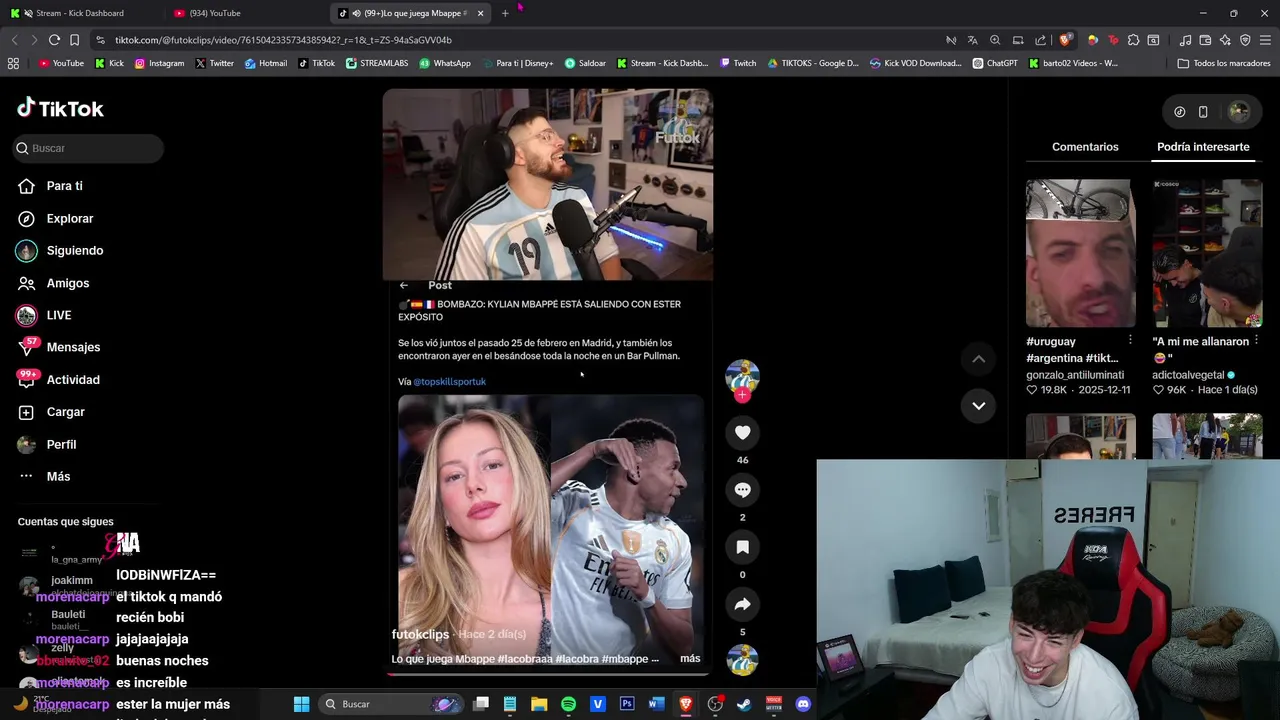
Task: Bookmark this page using the toolbar bookmark icon
Action: click(x=74, y=40)
